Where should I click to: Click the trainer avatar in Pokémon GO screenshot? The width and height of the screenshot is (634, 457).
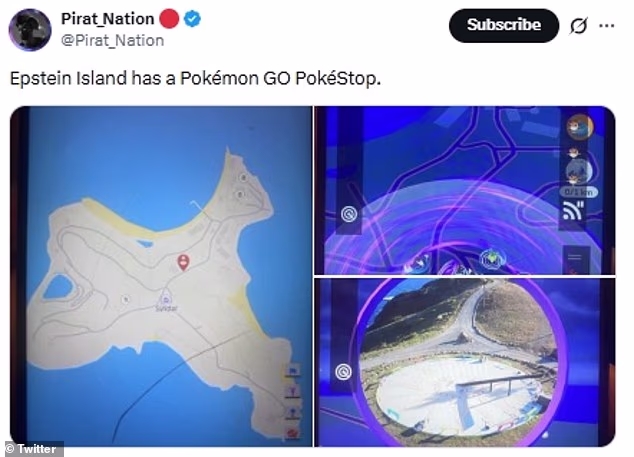tap(579, 127)
